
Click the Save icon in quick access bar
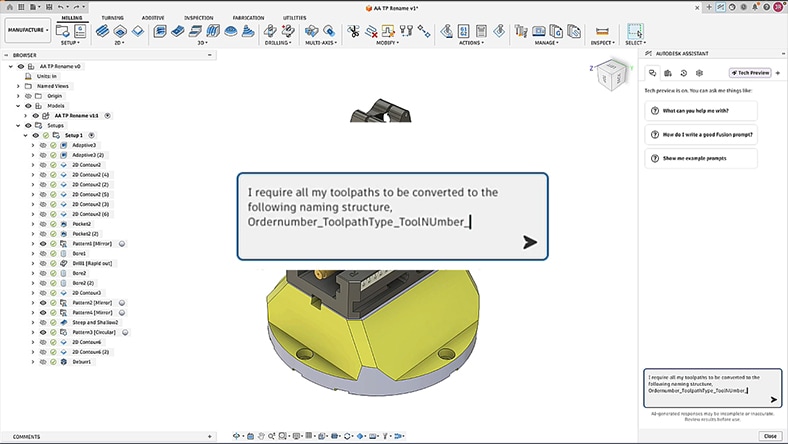pos(49,7)
